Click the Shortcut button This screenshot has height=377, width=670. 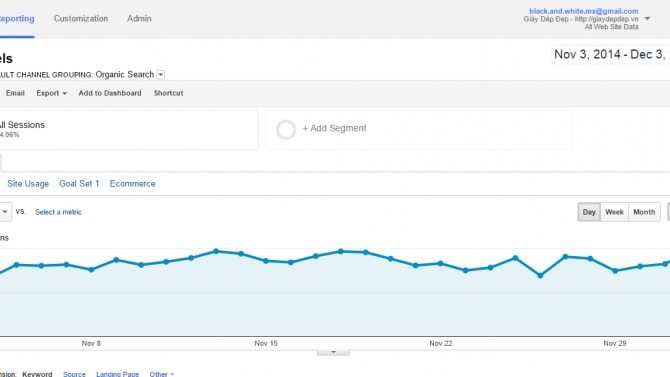tap(168, 93)
